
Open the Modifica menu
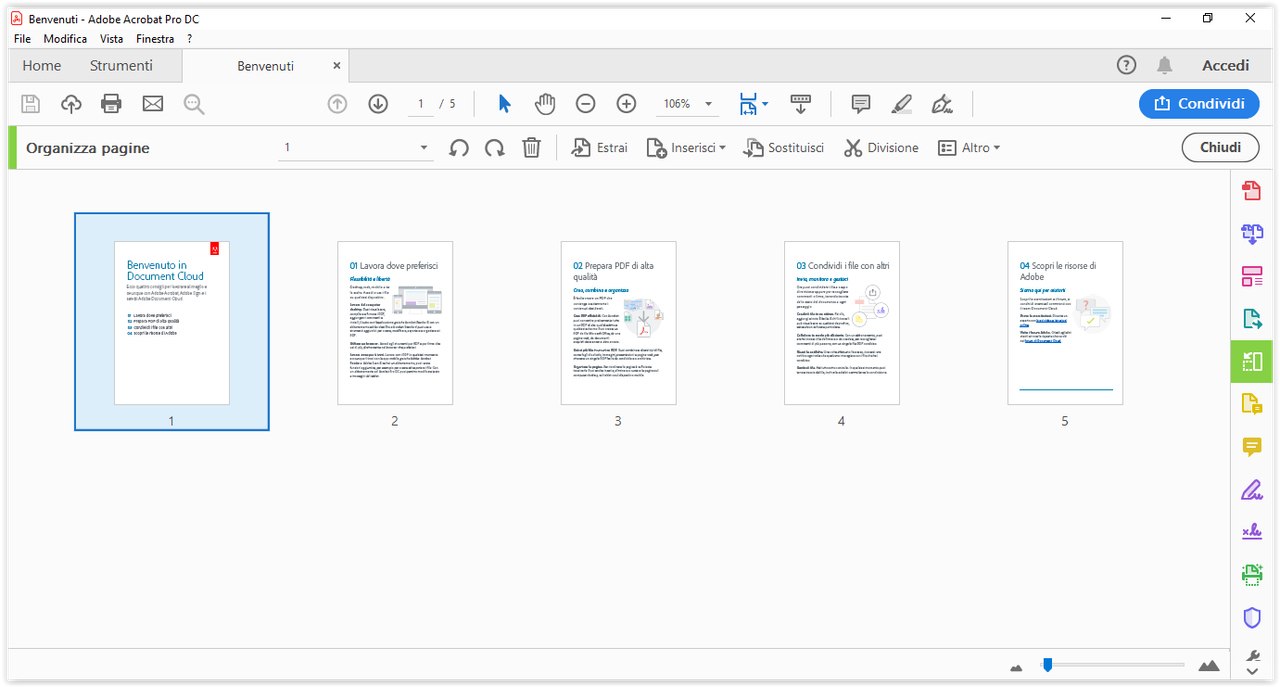(65, 39)
